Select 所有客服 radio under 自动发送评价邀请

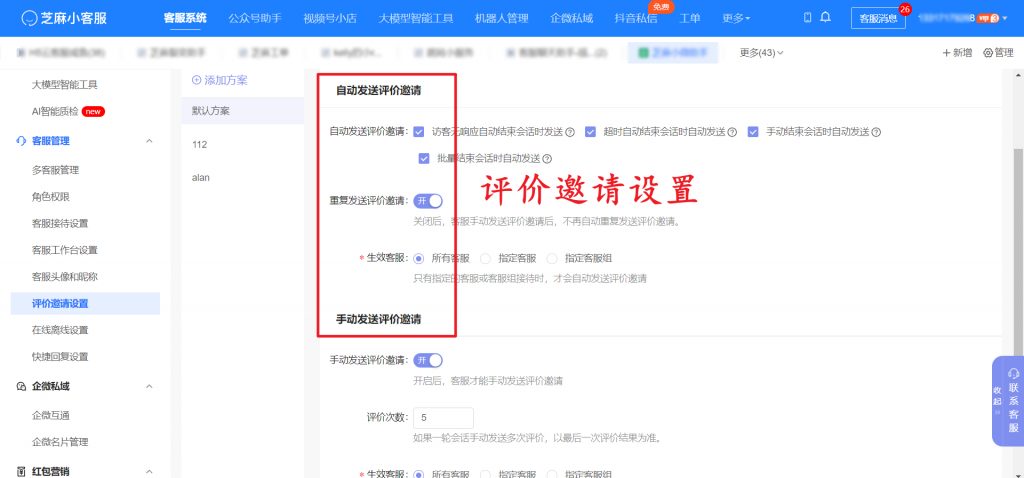click(419, 259)
